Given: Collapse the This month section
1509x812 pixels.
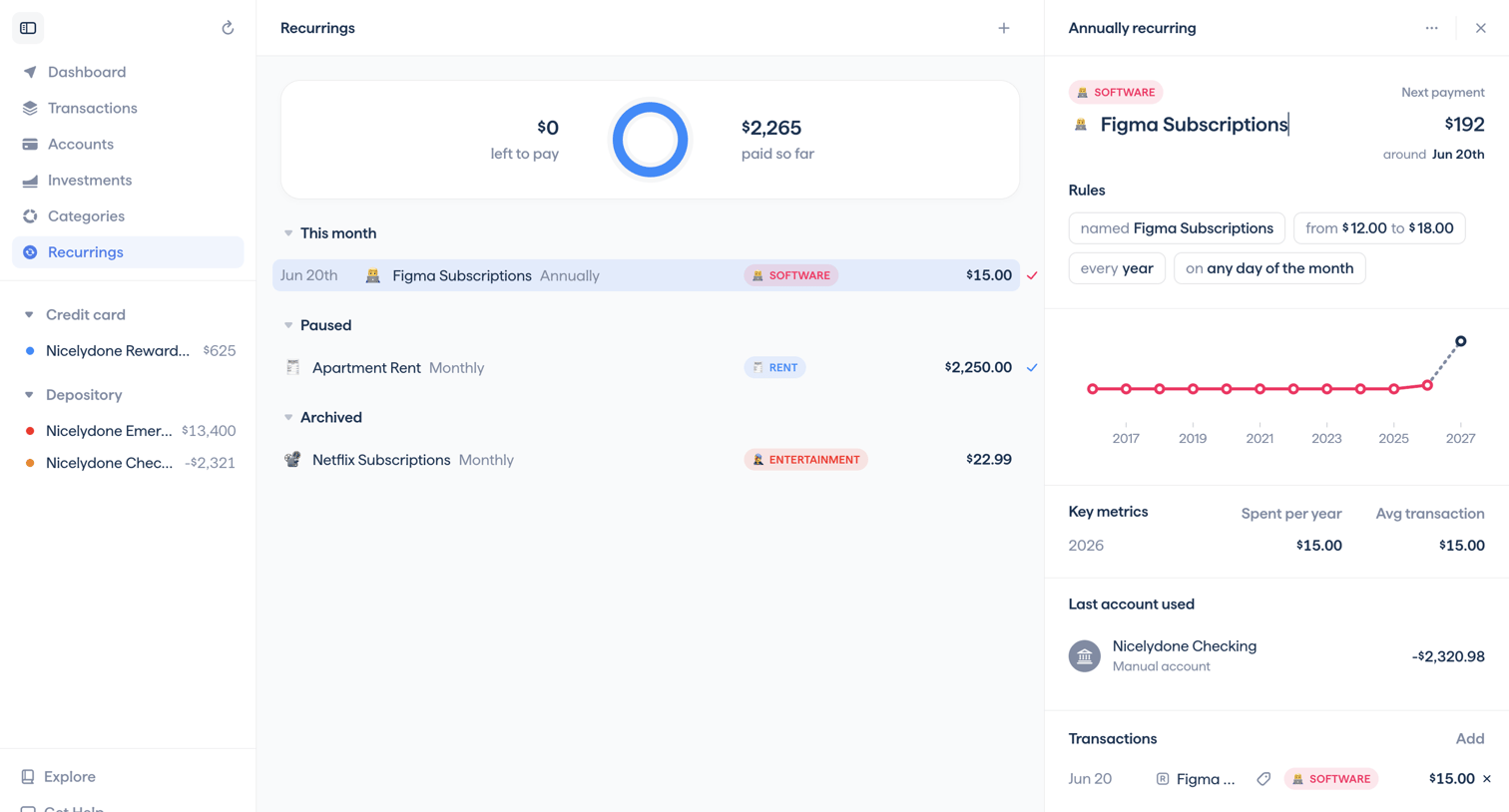Looking at the screenshot, I should pos(288,233).
